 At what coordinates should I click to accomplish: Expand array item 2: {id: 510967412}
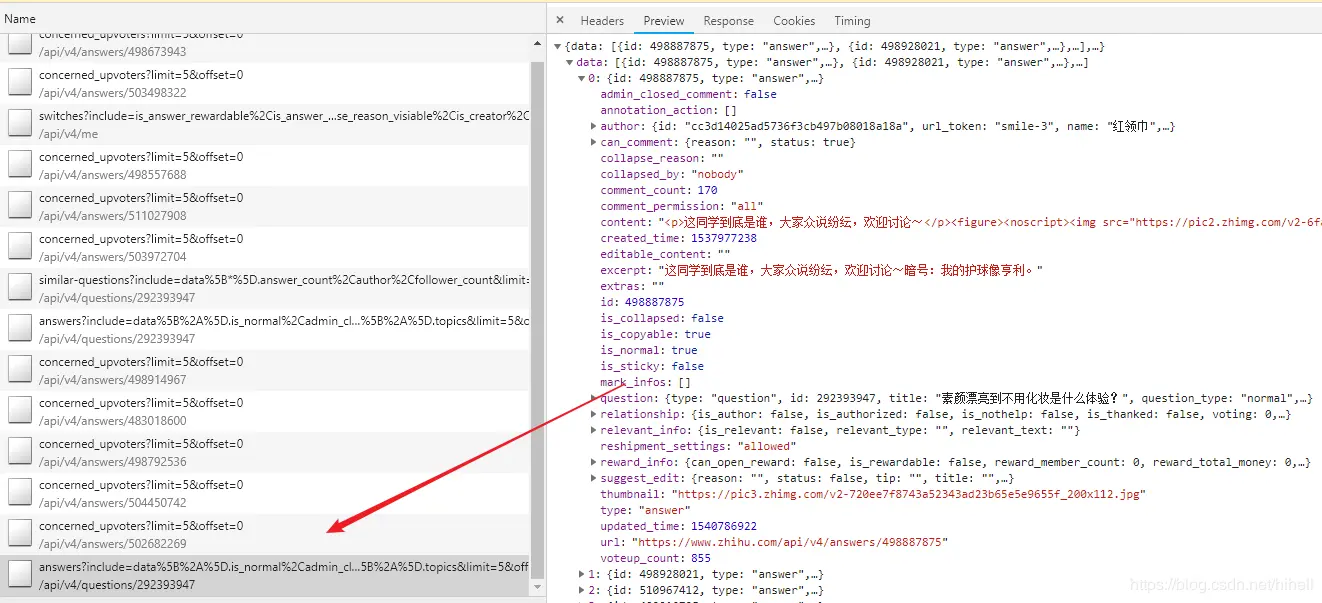tap(582, 590)
